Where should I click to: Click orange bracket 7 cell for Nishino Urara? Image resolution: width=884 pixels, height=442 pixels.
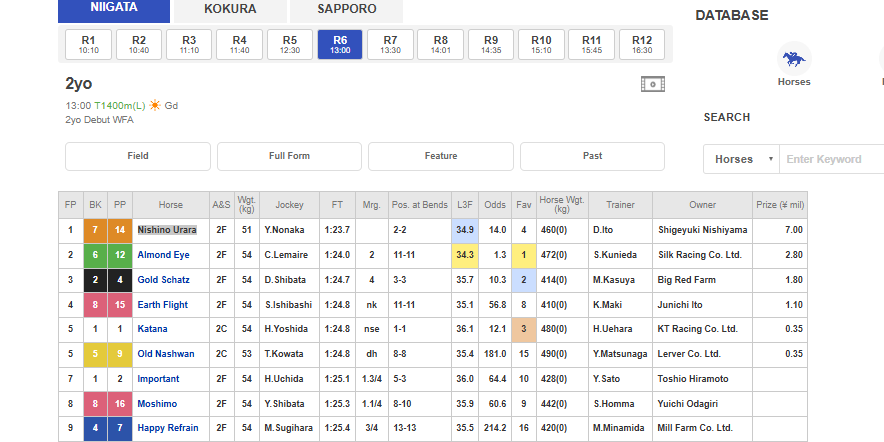click(x=95, y=230)
